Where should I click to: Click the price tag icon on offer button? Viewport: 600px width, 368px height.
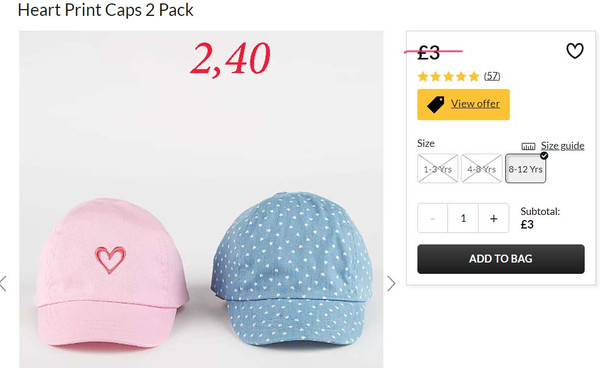435,104
